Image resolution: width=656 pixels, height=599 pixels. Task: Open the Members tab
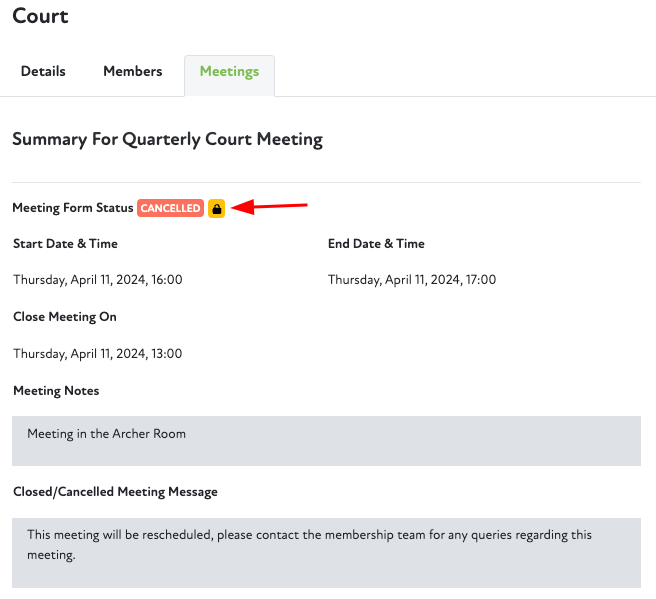[132, 72]
